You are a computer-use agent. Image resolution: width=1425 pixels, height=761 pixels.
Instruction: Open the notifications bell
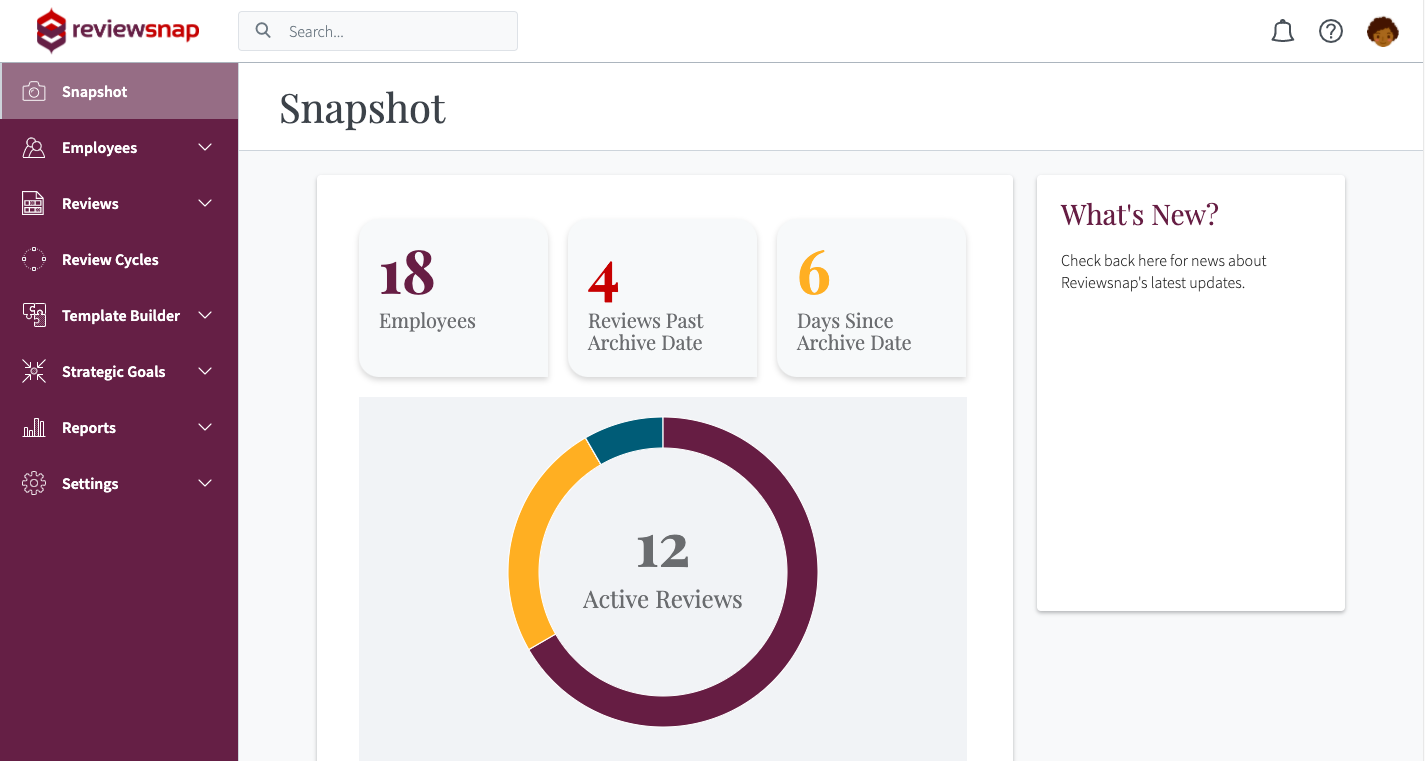[1282, 32]
